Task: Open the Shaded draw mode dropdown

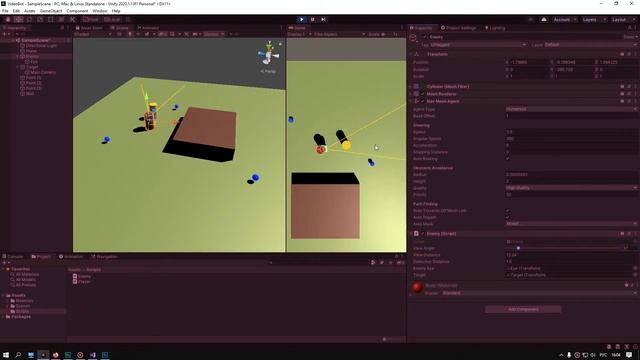Action: (93, 34)
